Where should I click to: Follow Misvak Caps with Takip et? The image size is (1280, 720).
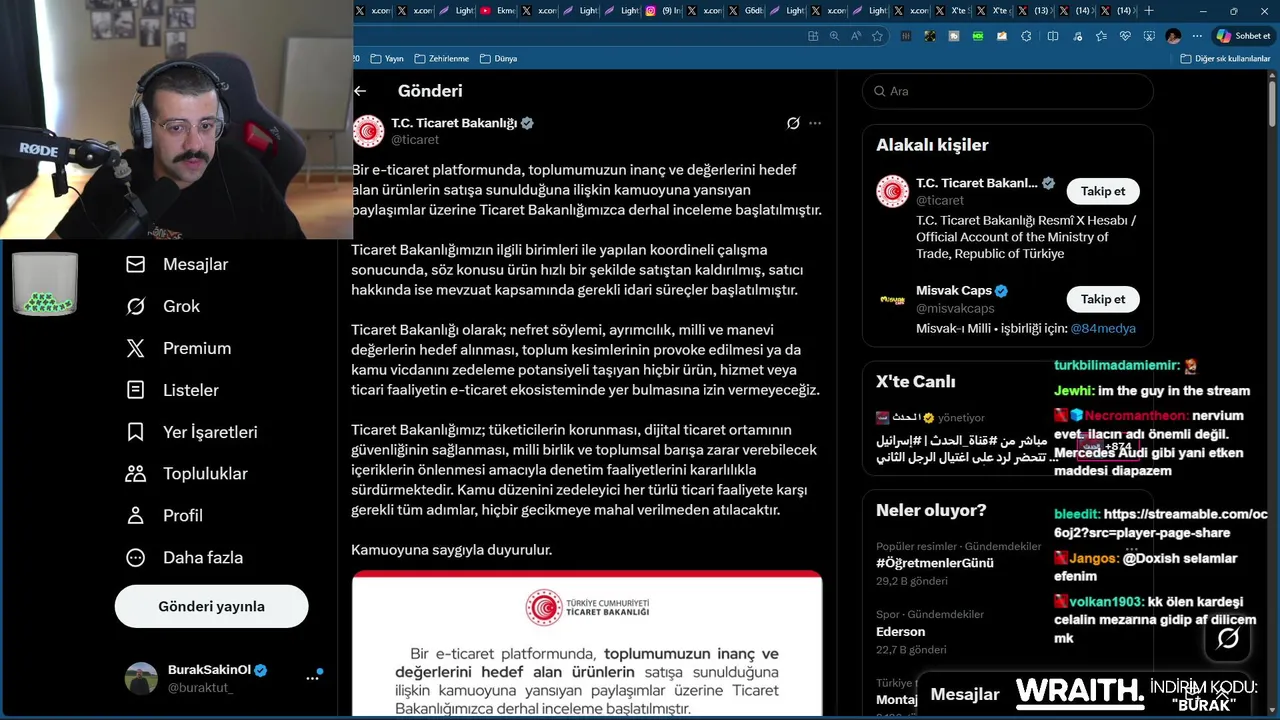click(1103, 299)
